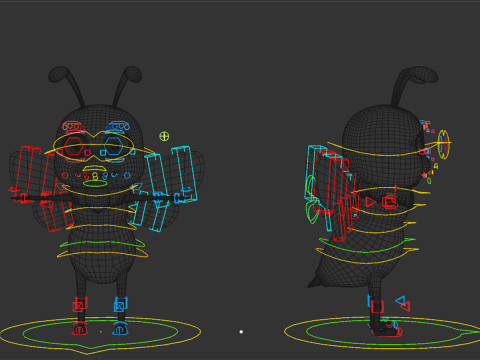Select the green ellipse mouth control
Screen dimensions: 480x360
point(95,183)
